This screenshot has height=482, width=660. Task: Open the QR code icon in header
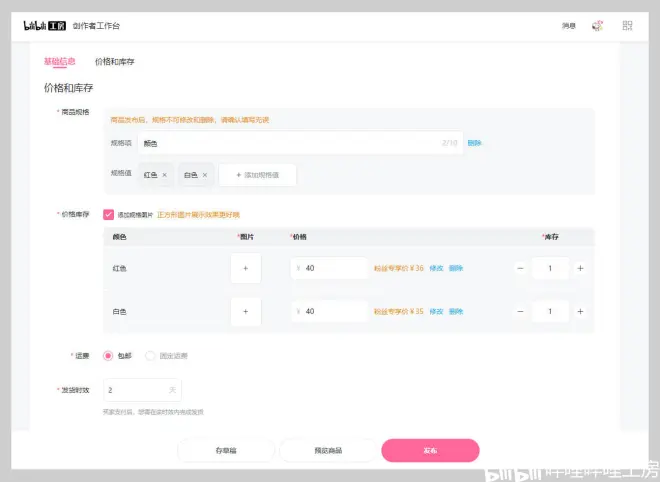click(x=627, y=26)
